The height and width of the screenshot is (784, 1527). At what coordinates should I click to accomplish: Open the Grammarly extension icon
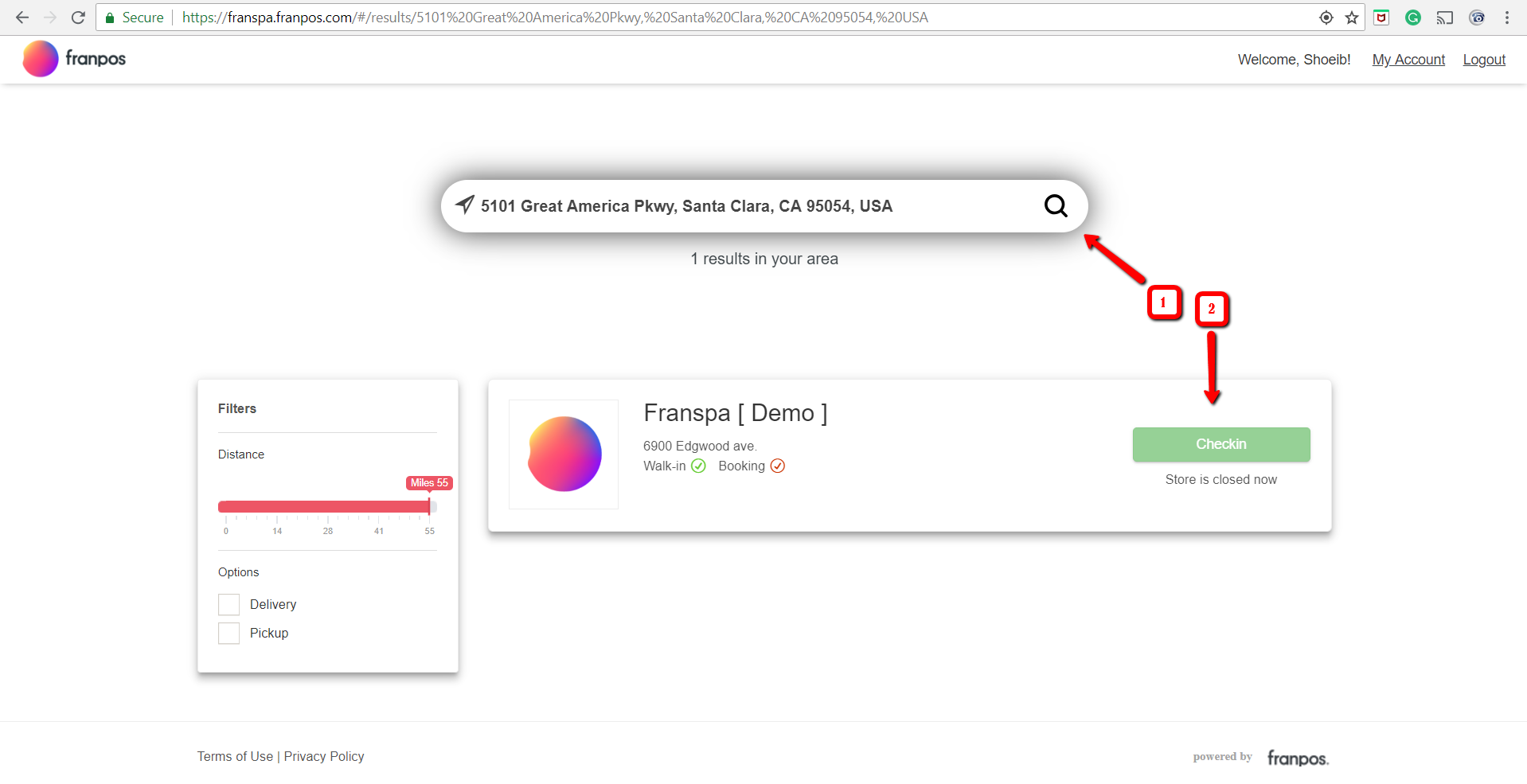tap(1413, 18)
